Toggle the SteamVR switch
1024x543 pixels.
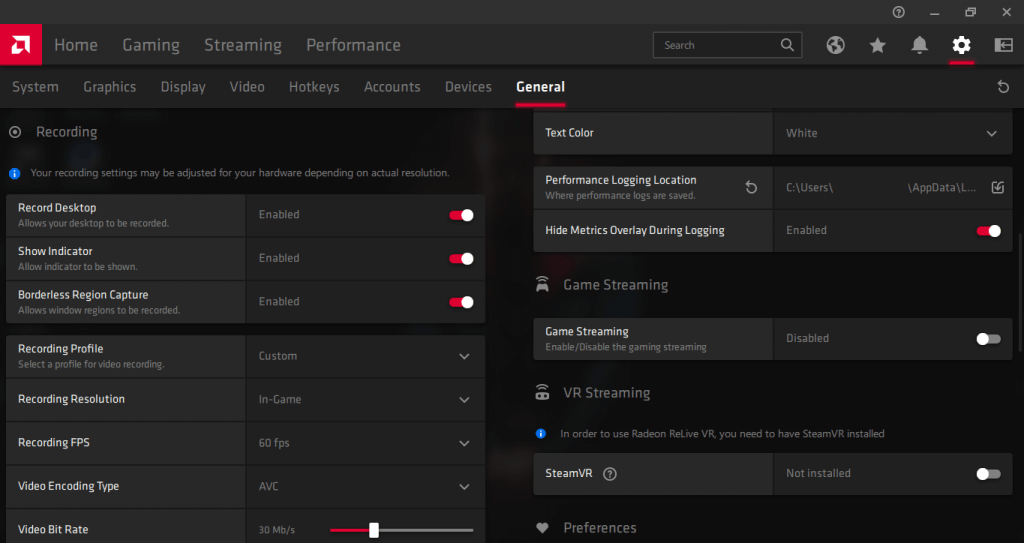[x=988, y=474]
